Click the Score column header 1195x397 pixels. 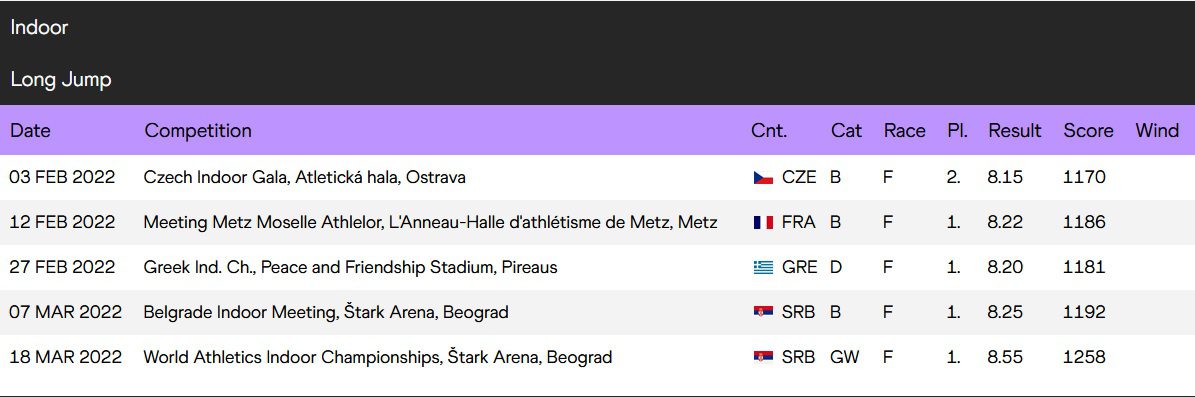(x=1088, y=130)
